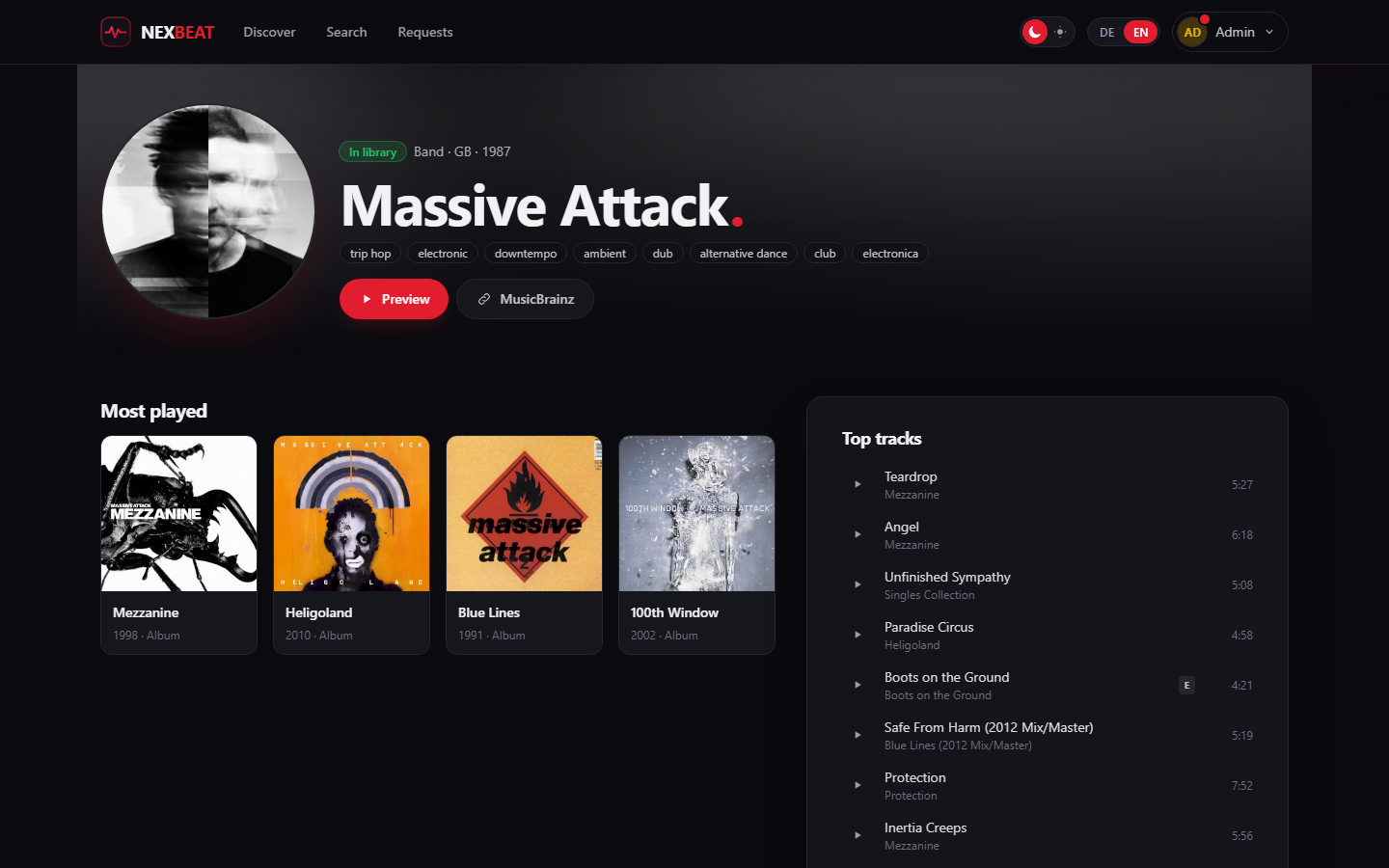Screen dimensions: 1389x868
Task: Open the Mezzanine album cover
Action: 179,513
